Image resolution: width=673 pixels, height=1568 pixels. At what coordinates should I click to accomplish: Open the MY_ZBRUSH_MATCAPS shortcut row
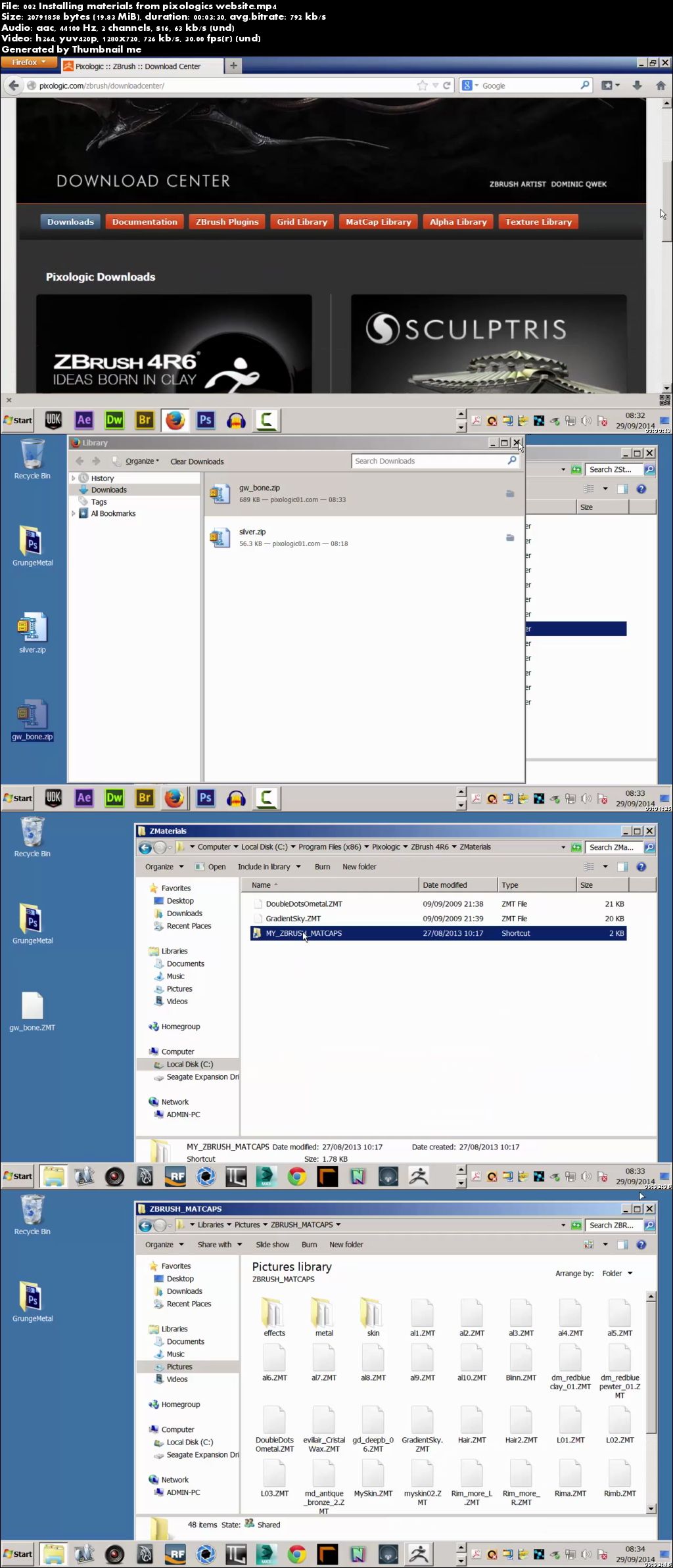tap(438, 933)
